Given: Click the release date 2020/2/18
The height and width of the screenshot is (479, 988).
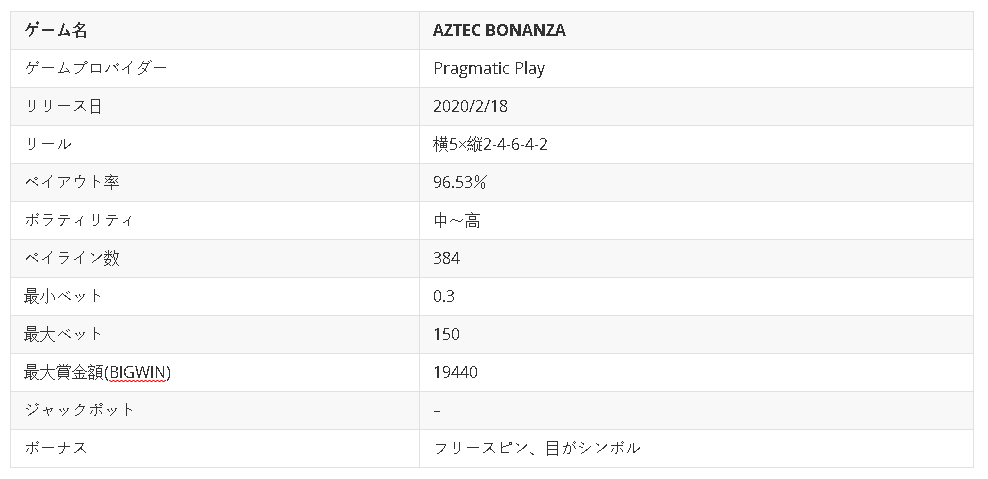Looking at the screenshot, I should [x=463, y=106].
